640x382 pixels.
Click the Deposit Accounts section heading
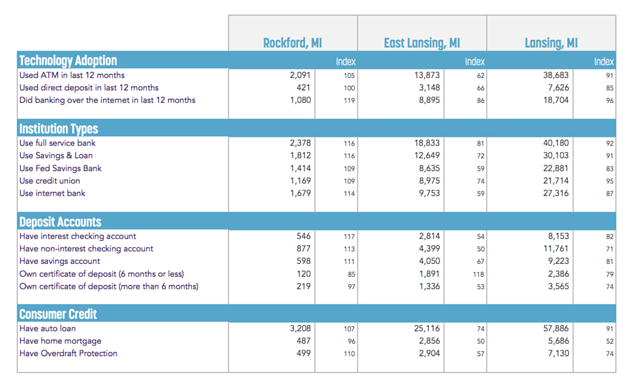pos(60,222)
